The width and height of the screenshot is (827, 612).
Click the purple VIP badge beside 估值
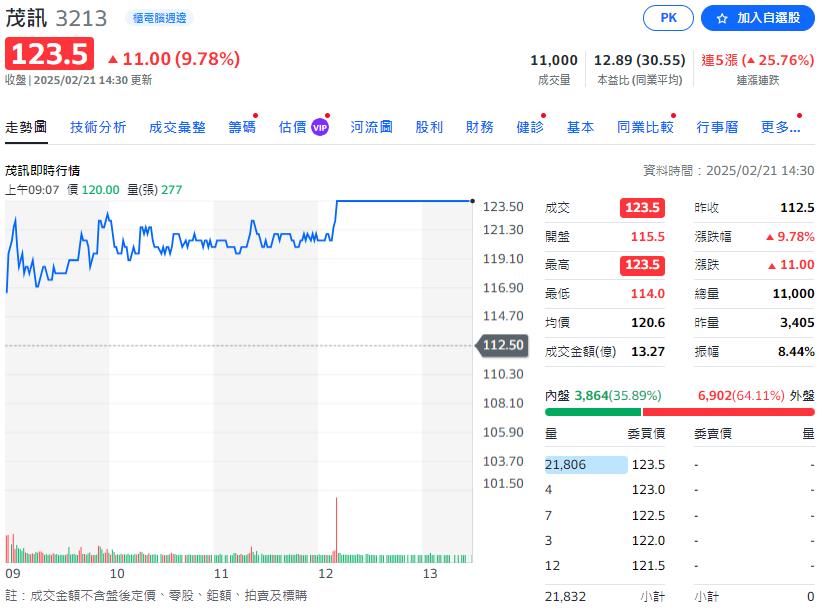(320, 127)
